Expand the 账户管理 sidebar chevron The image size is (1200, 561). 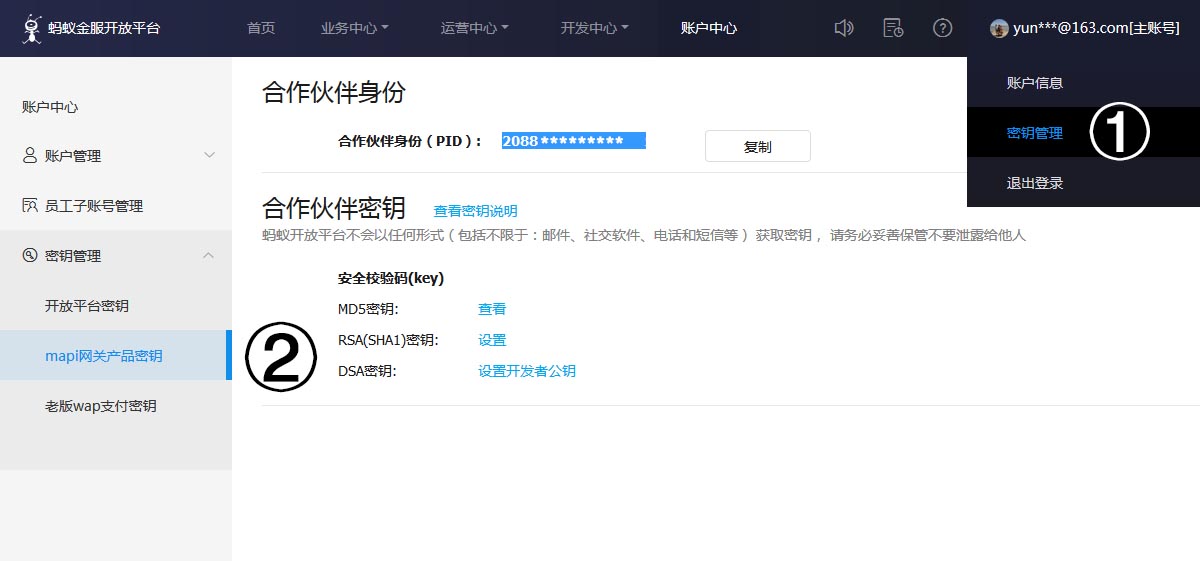[x=209, y=155]
